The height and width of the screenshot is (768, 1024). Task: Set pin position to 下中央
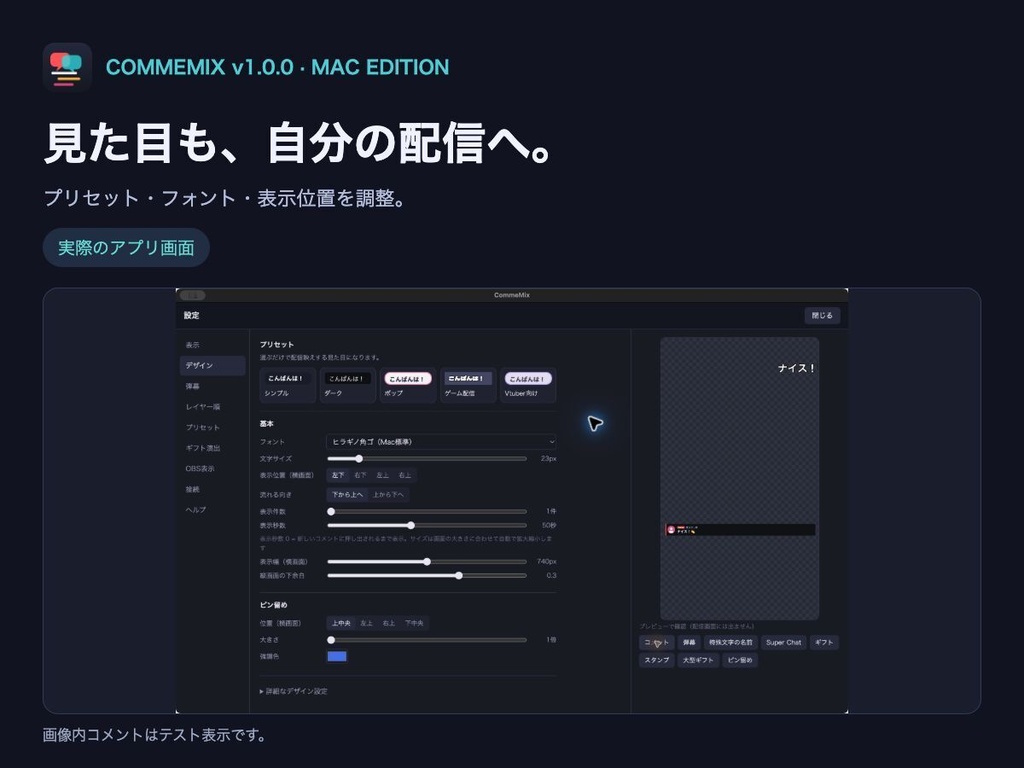coord(414,623)
